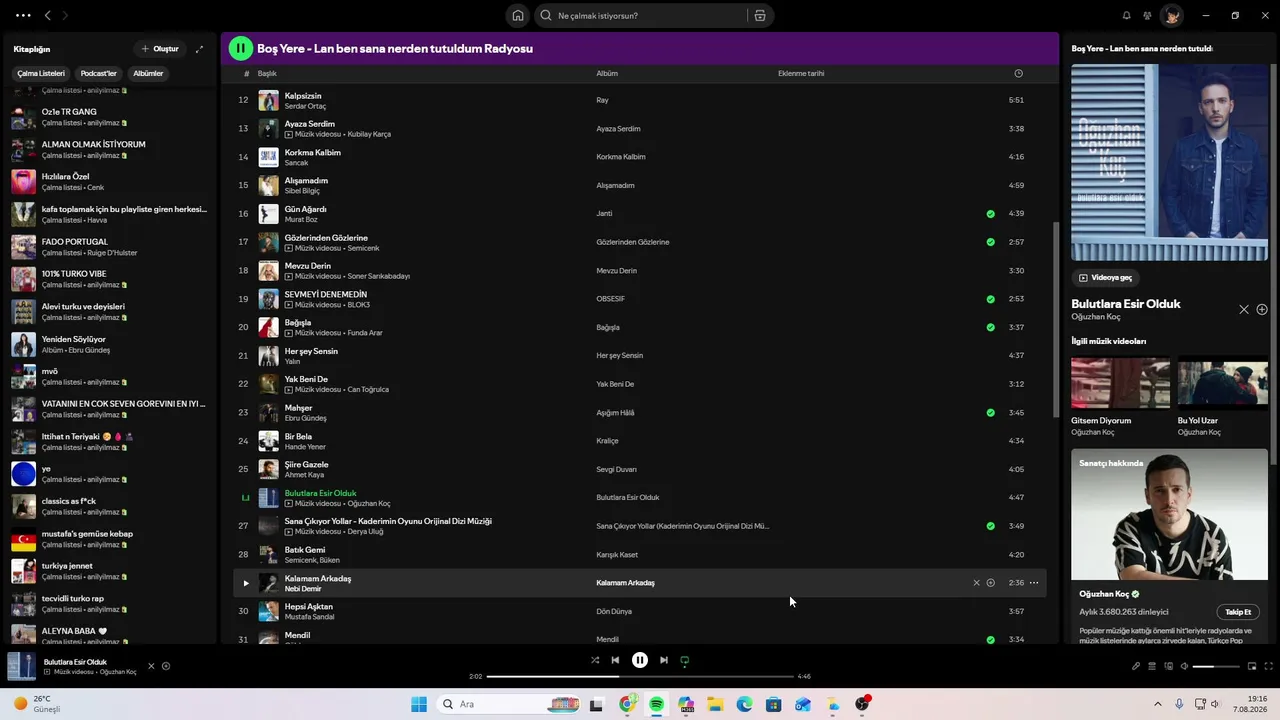Open Kubilay Karça artist link on Ayaza Serdim
The width and height of the screenshot is (1280, 720).
click(369, 134)
